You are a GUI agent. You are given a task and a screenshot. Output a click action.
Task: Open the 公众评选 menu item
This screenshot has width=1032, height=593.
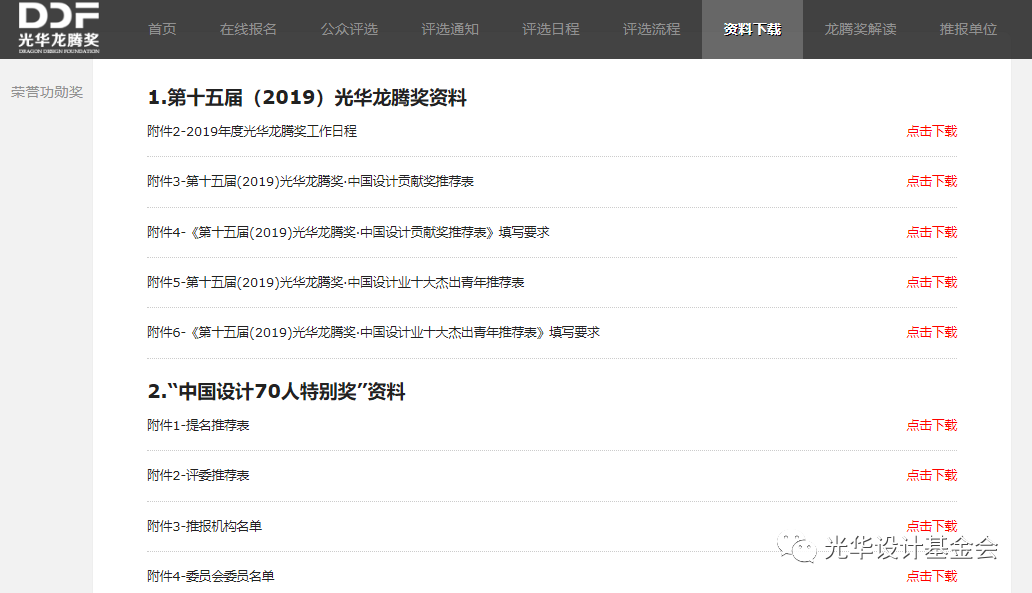(x=349, y=29)
